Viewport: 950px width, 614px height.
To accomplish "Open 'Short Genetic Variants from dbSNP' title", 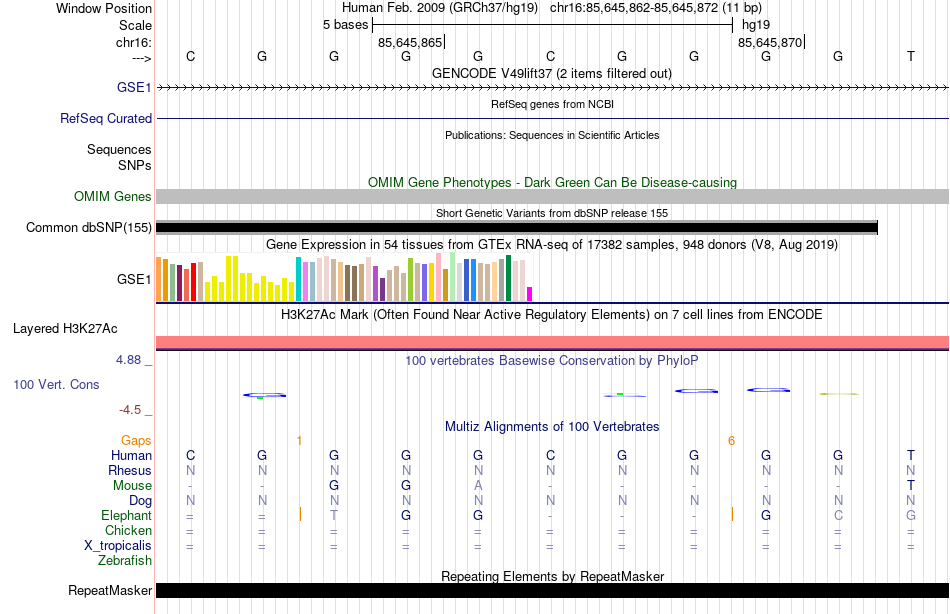I will (552, 213).
